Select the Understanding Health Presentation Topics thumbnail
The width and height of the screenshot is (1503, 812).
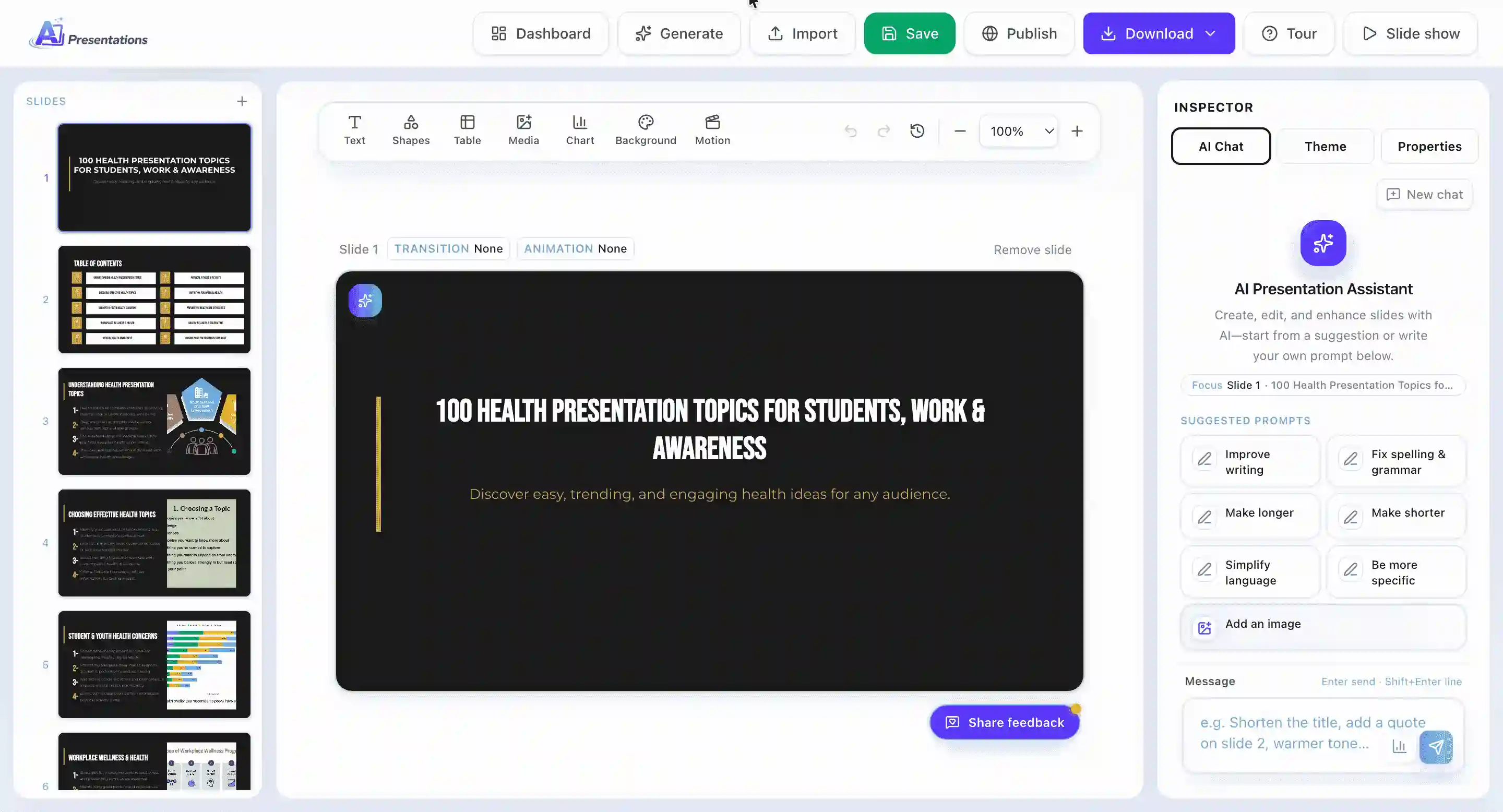(154, 421)
